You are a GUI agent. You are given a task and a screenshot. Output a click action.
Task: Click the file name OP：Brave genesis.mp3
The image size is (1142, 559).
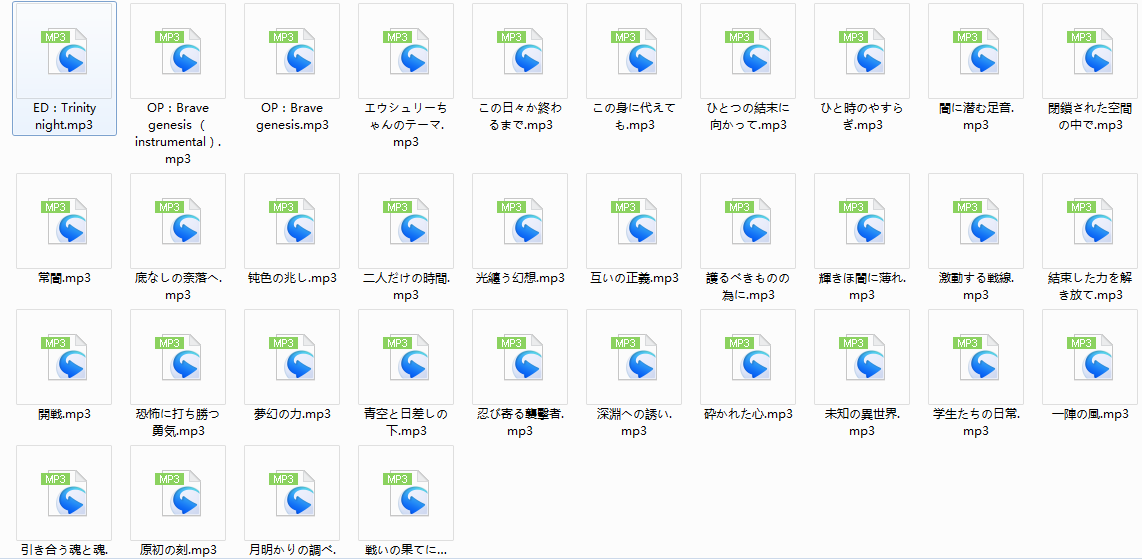pyautogui.click(x=292, y=116)
